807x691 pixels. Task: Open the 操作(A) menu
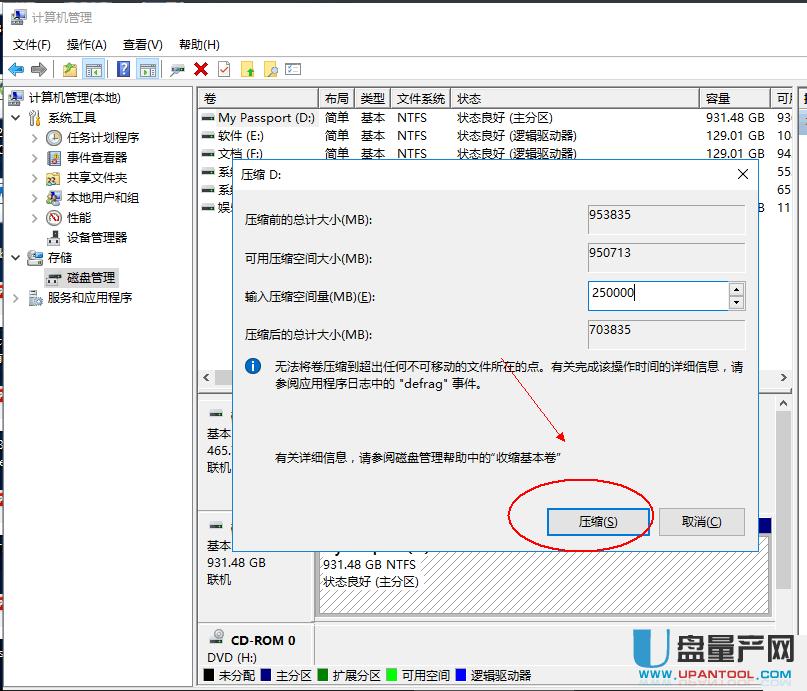86,45
